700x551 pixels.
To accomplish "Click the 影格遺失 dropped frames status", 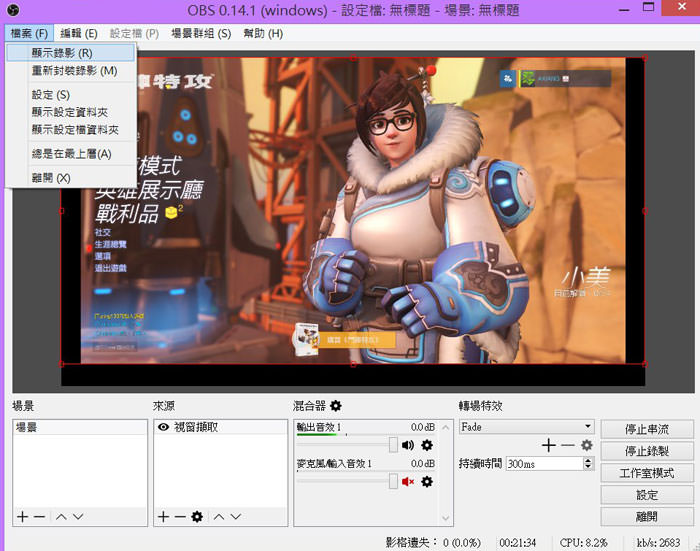I will [x=433, y=543].
